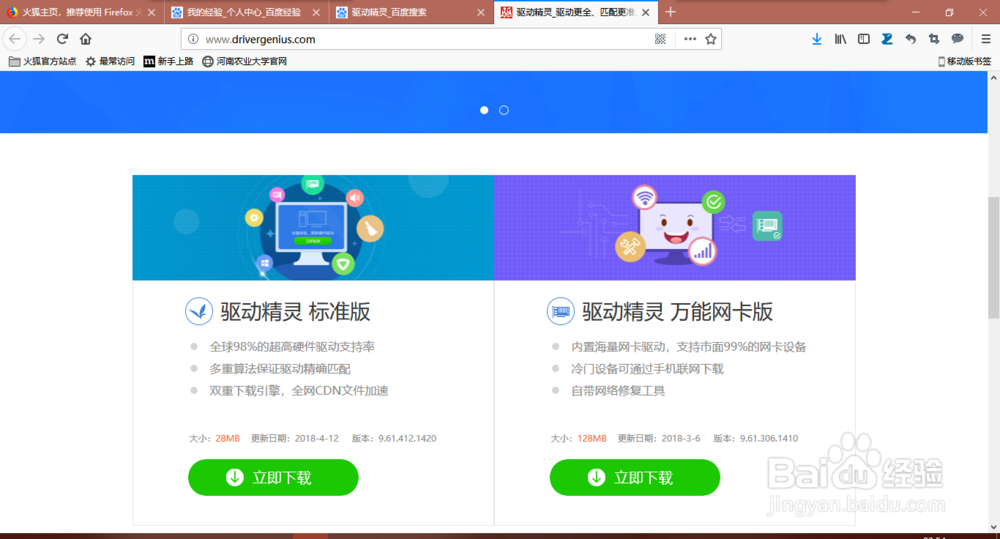Select second carousel dot indicator
Image resolution: width=1000 pixels, height=539 pixels.
coord(504,110)
